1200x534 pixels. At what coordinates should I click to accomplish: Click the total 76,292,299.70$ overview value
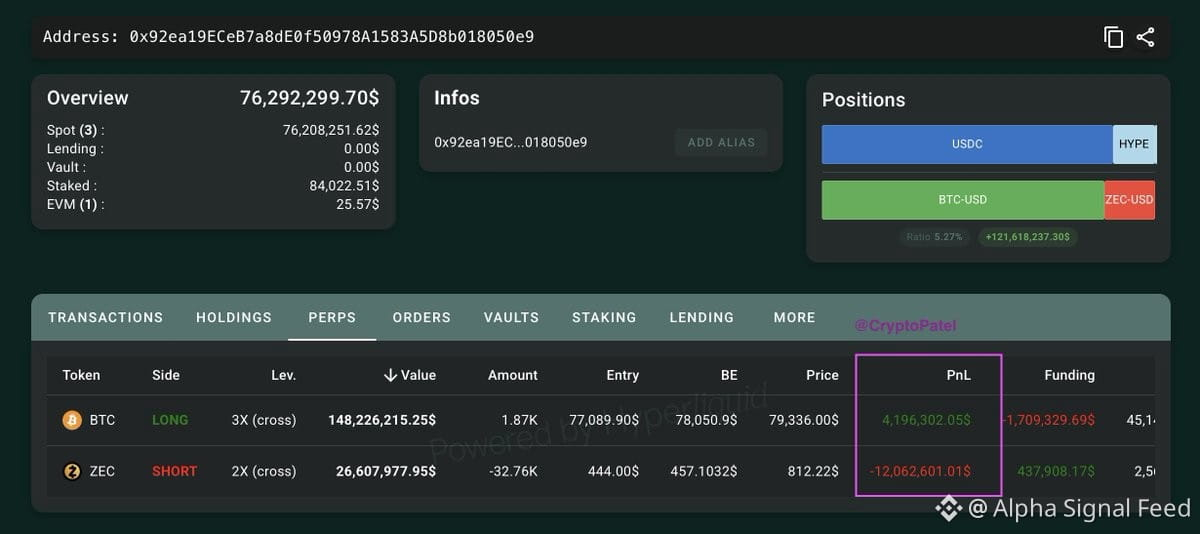[x=309, y=98]
